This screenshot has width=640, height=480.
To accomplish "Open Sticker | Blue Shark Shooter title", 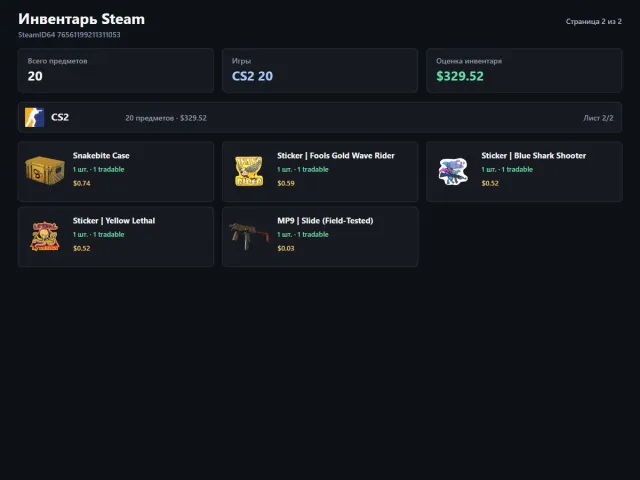I will pos(533,156).
